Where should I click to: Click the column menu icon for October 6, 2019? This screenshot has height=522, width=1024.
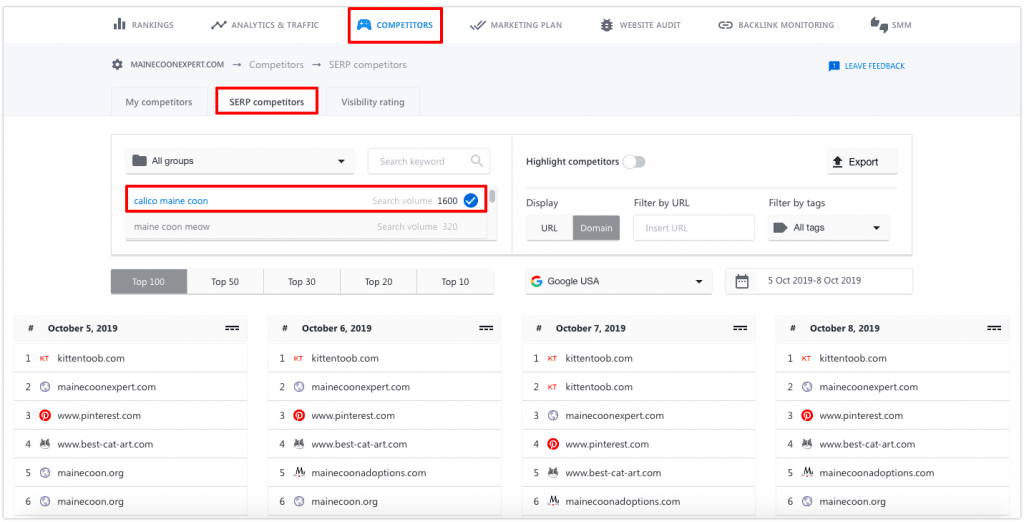tap(486, 328)
